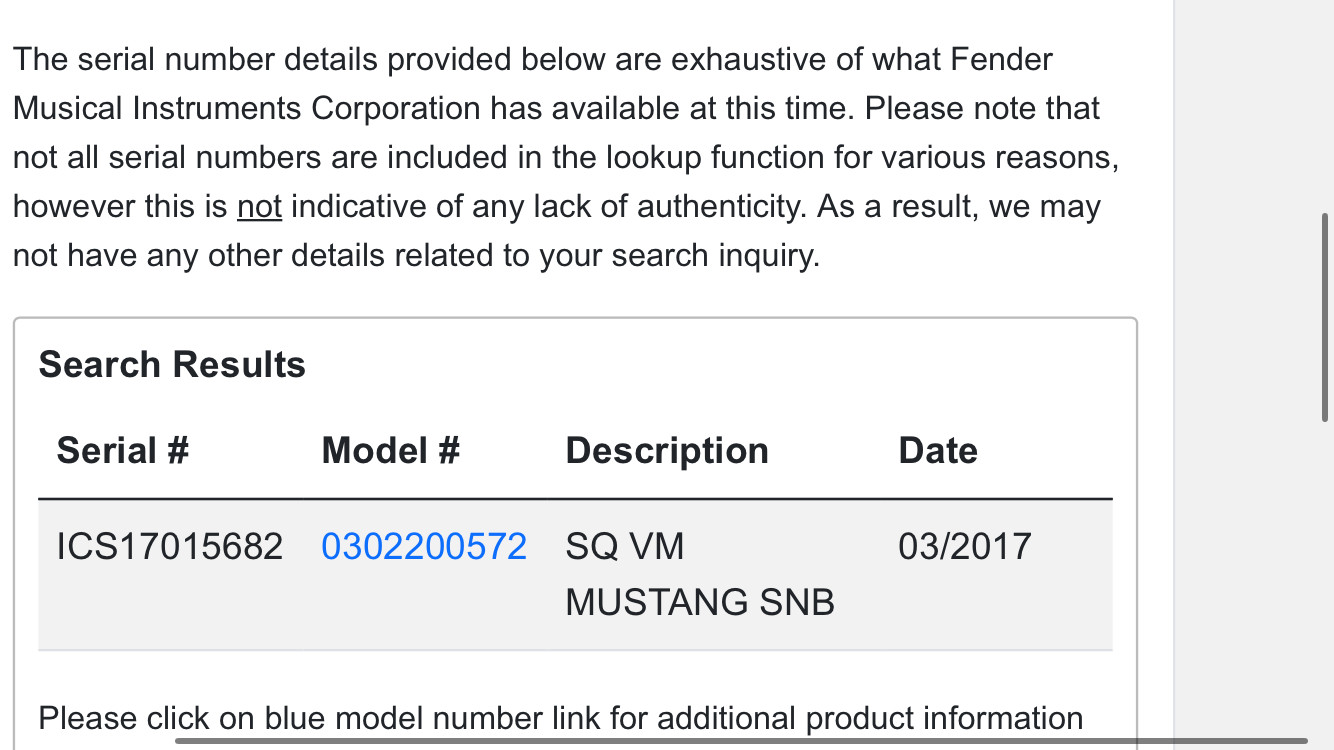Click the Description column header

pos(667,451)
